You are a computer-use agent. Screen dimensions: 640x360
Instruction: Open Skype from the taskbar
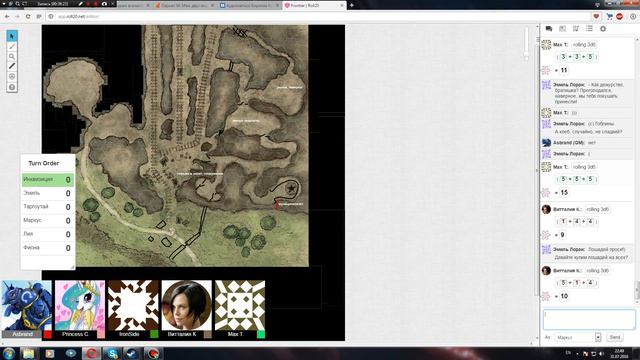tap(112, 353)
